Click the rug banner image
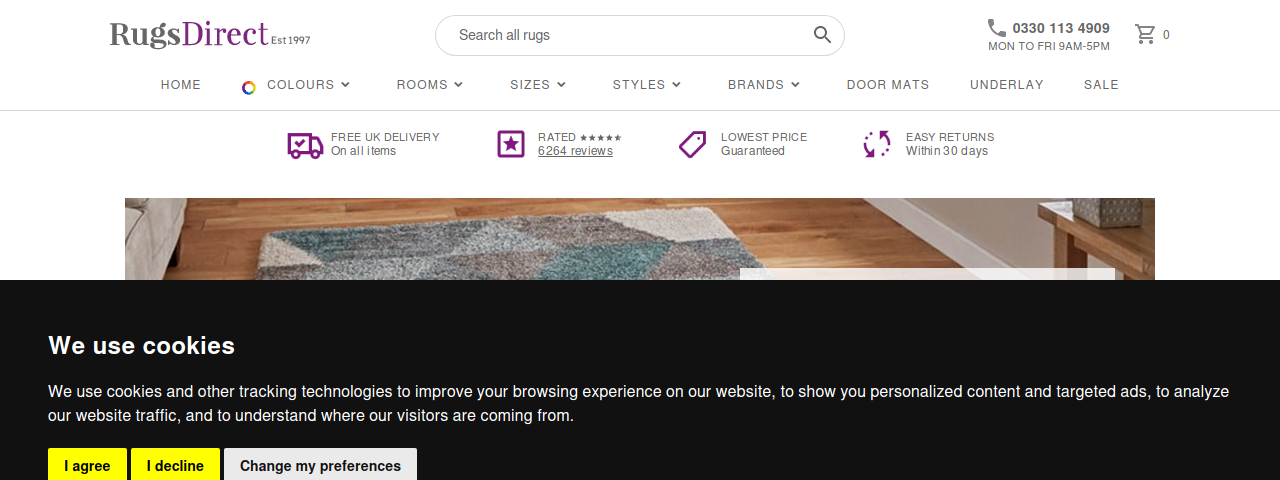The height and width of the screenshot is (480, 1280). pos(640,239)
